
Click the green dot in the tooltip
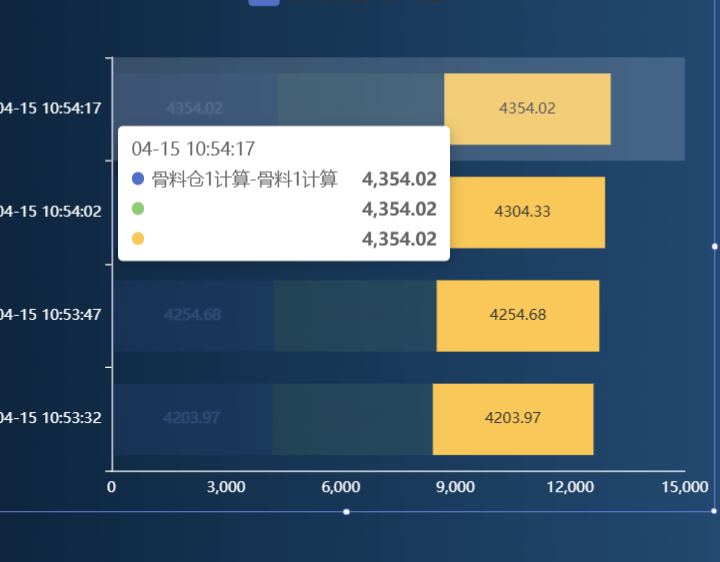pyautogui.click(x=138, y=209)
